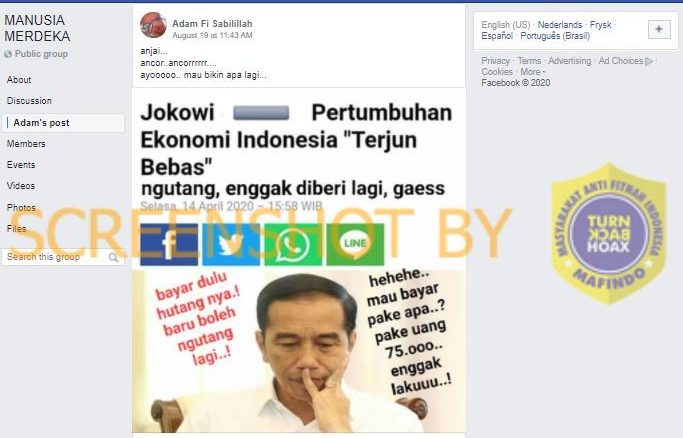Open the Photos section
The width and height of the screenshot is (683, 438).
[21, 207]
